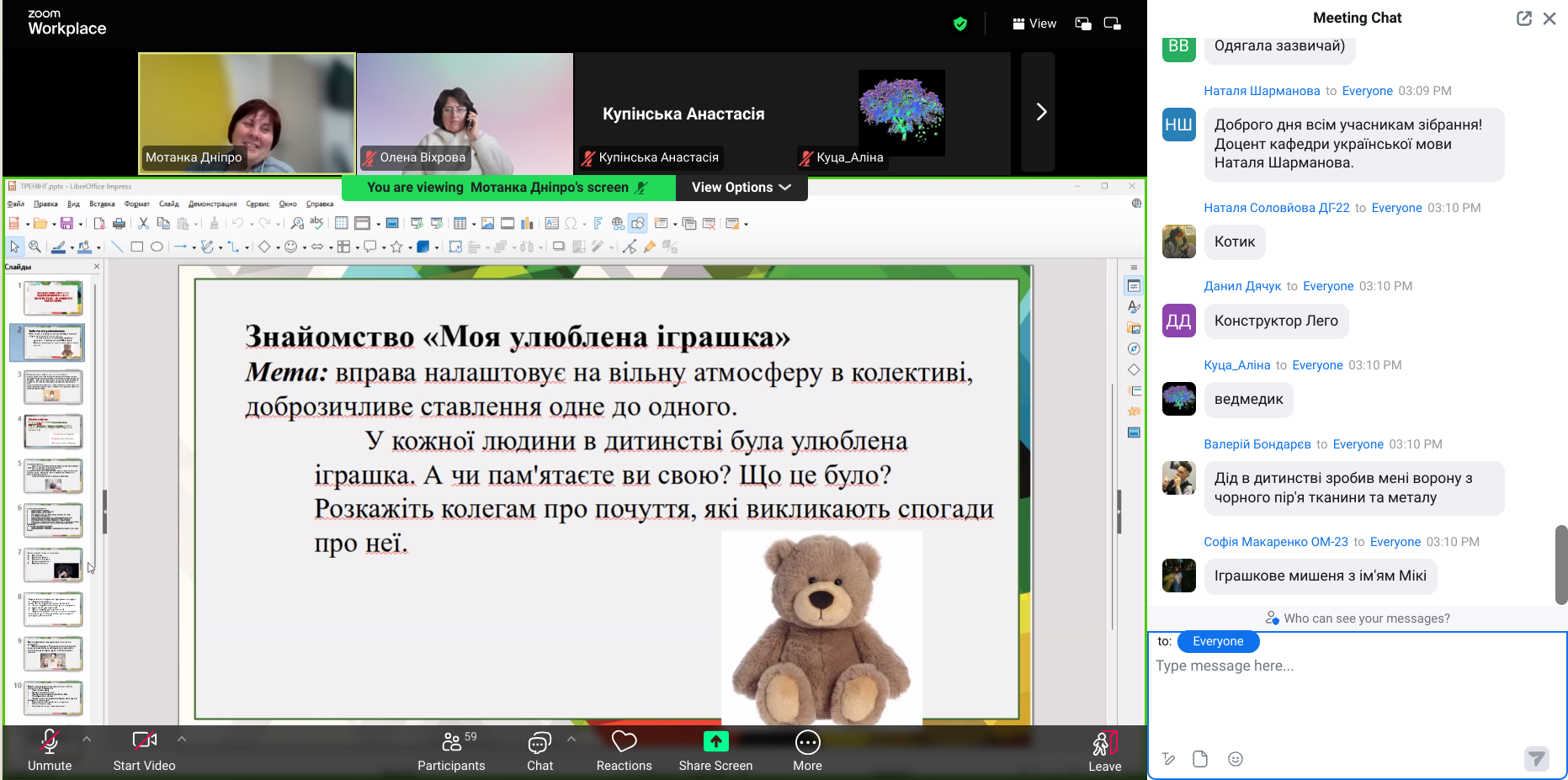
Task: Click the attach file icon in chat
Action: [1200, 759]
